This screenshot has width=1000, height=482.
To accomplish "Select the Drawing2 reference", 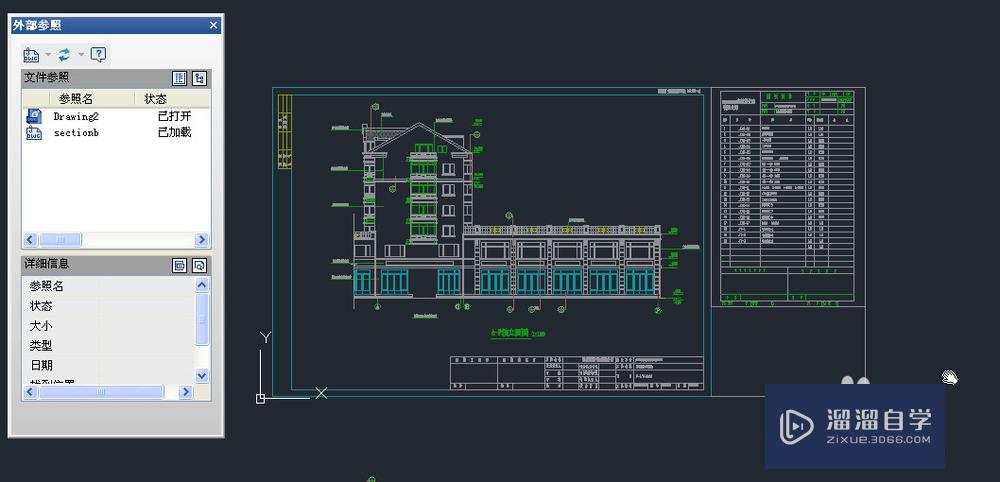I will (x=76, y=116).
